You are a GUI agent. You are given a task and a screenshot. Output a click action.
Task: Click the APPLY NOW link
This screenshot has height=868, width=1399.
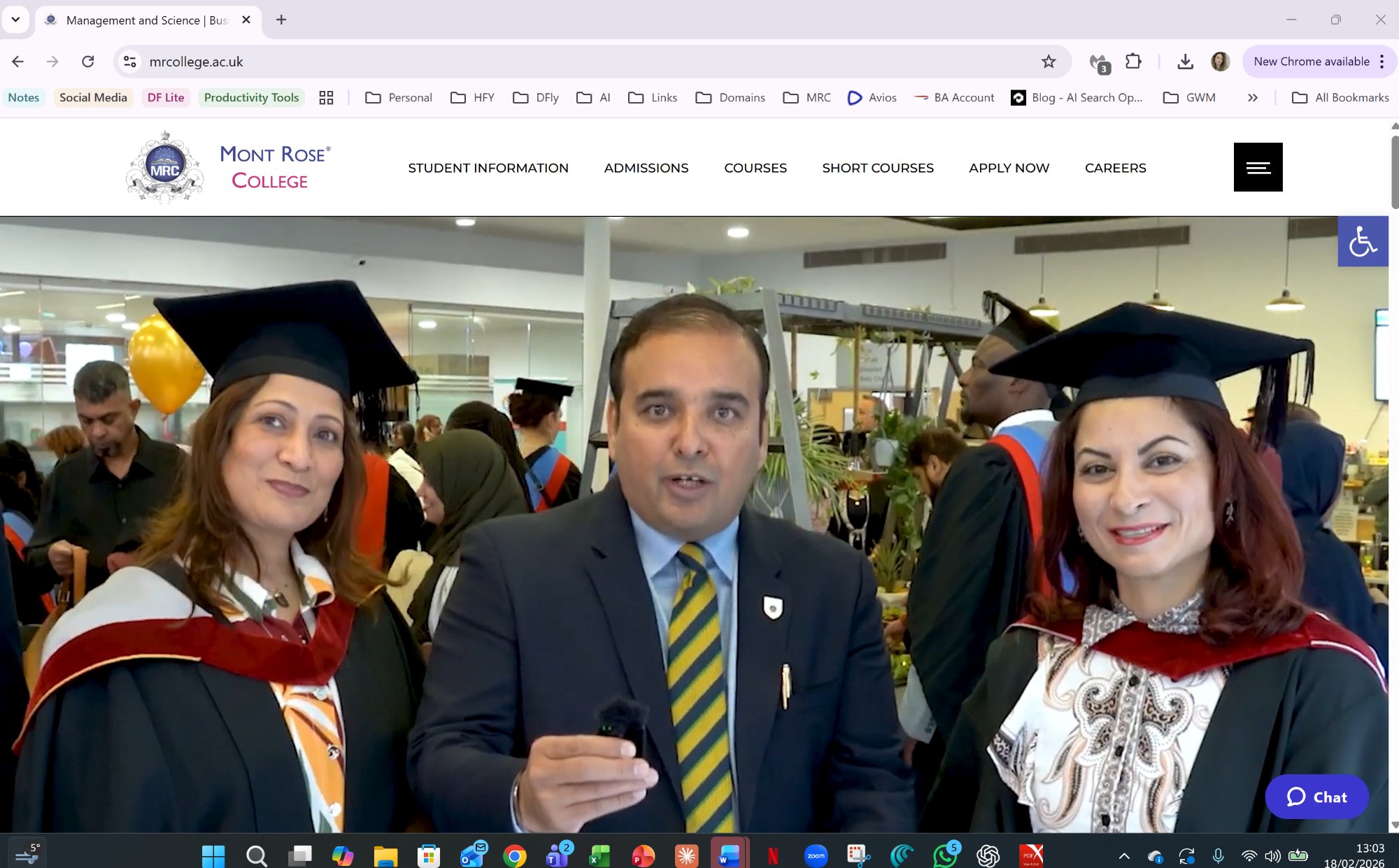1009,167
